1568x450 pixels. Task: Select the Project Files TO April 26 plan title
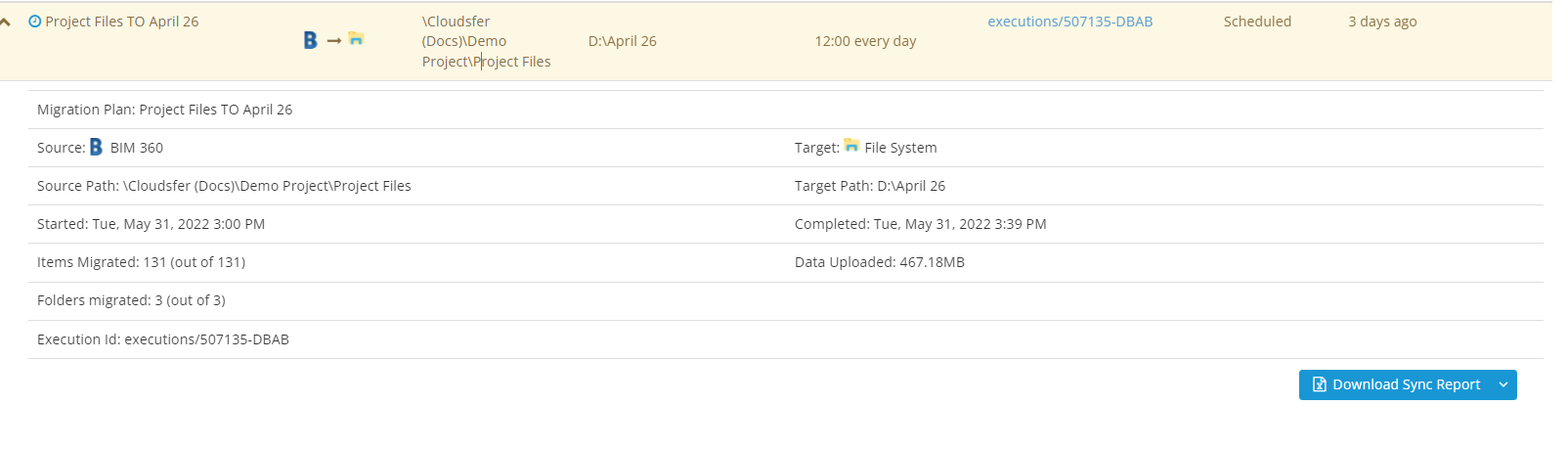(x=122, y=22)
